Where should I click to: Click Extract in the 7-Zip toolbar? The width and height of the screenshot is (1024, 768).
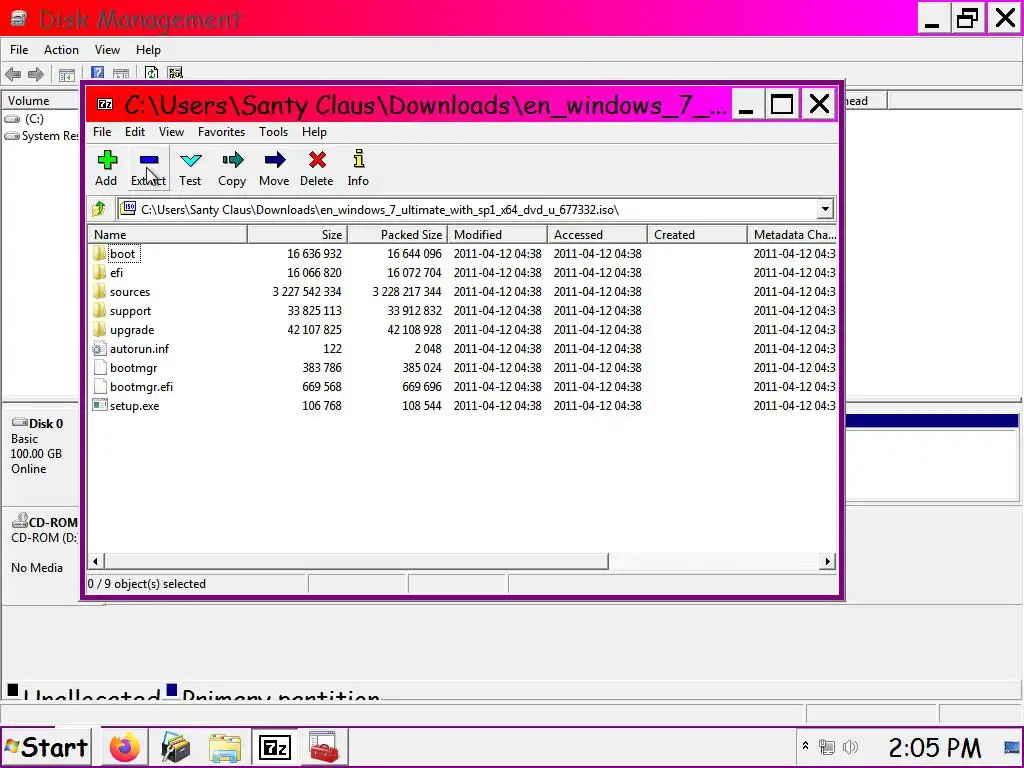click(x=148, y=168)
